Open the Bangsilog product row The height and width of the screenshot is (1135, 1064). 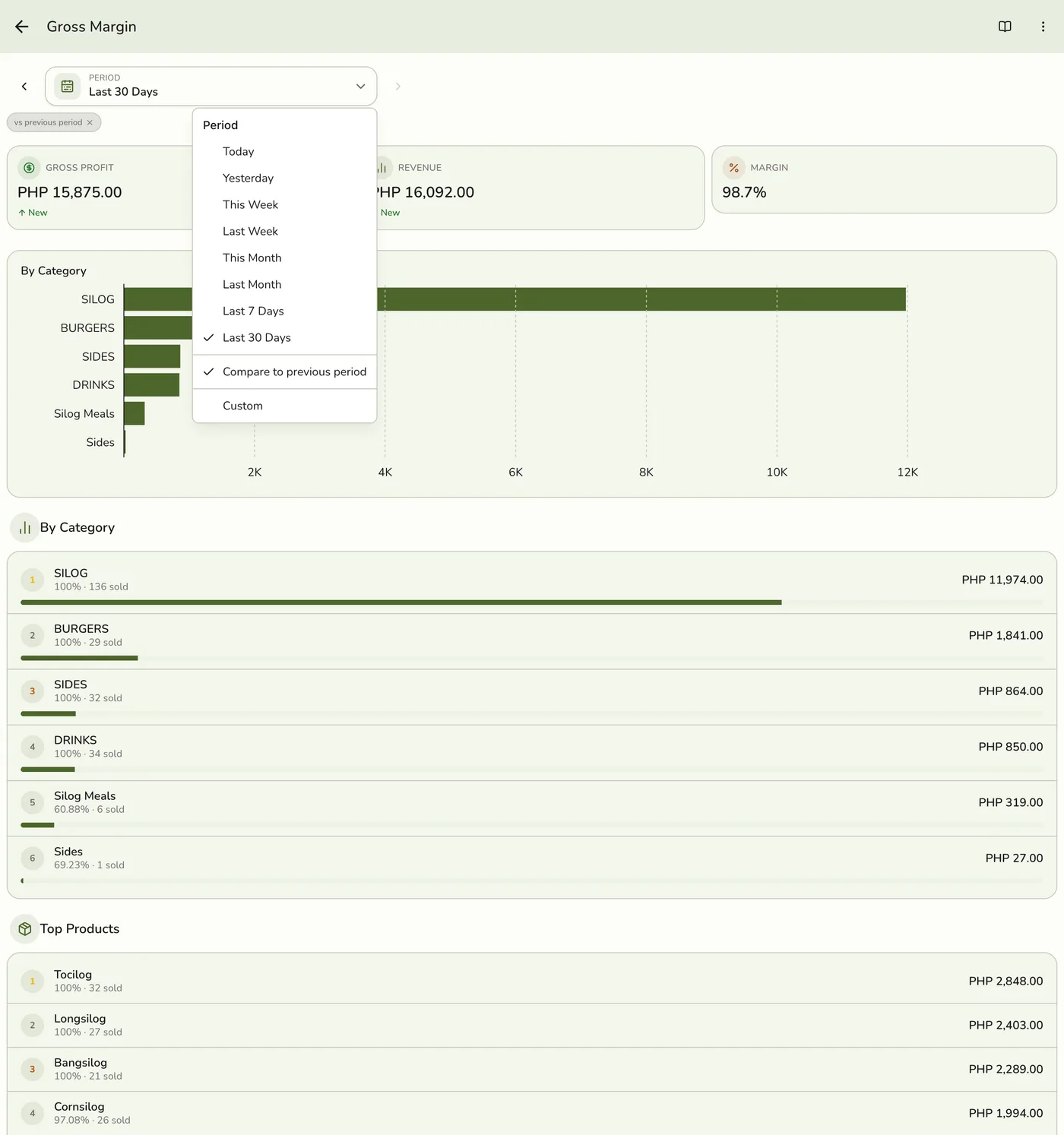[532, 1070]
